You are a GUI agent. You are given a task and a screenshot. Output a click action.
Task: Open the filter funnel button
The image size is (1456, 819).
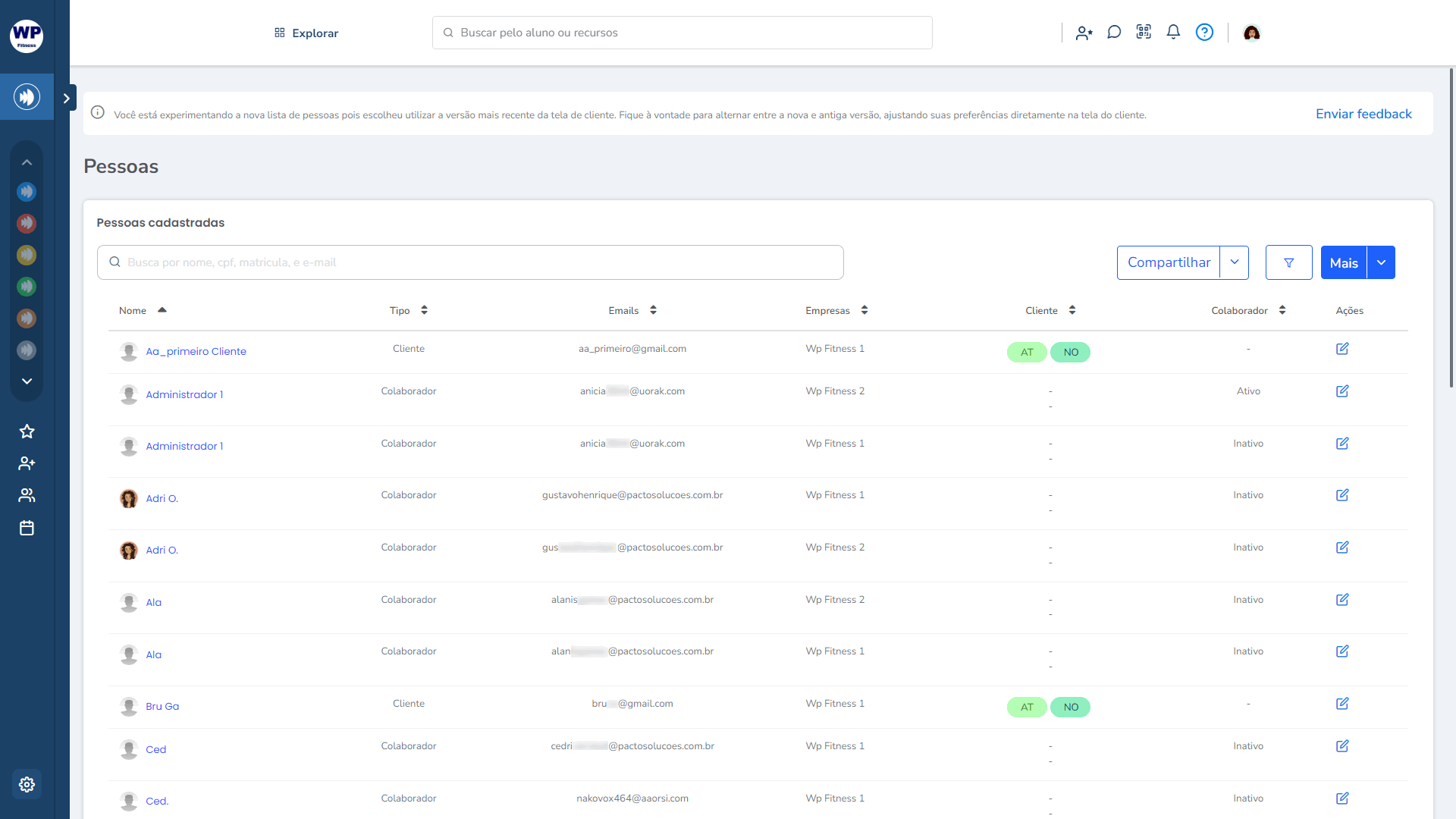coord(1288,262)
